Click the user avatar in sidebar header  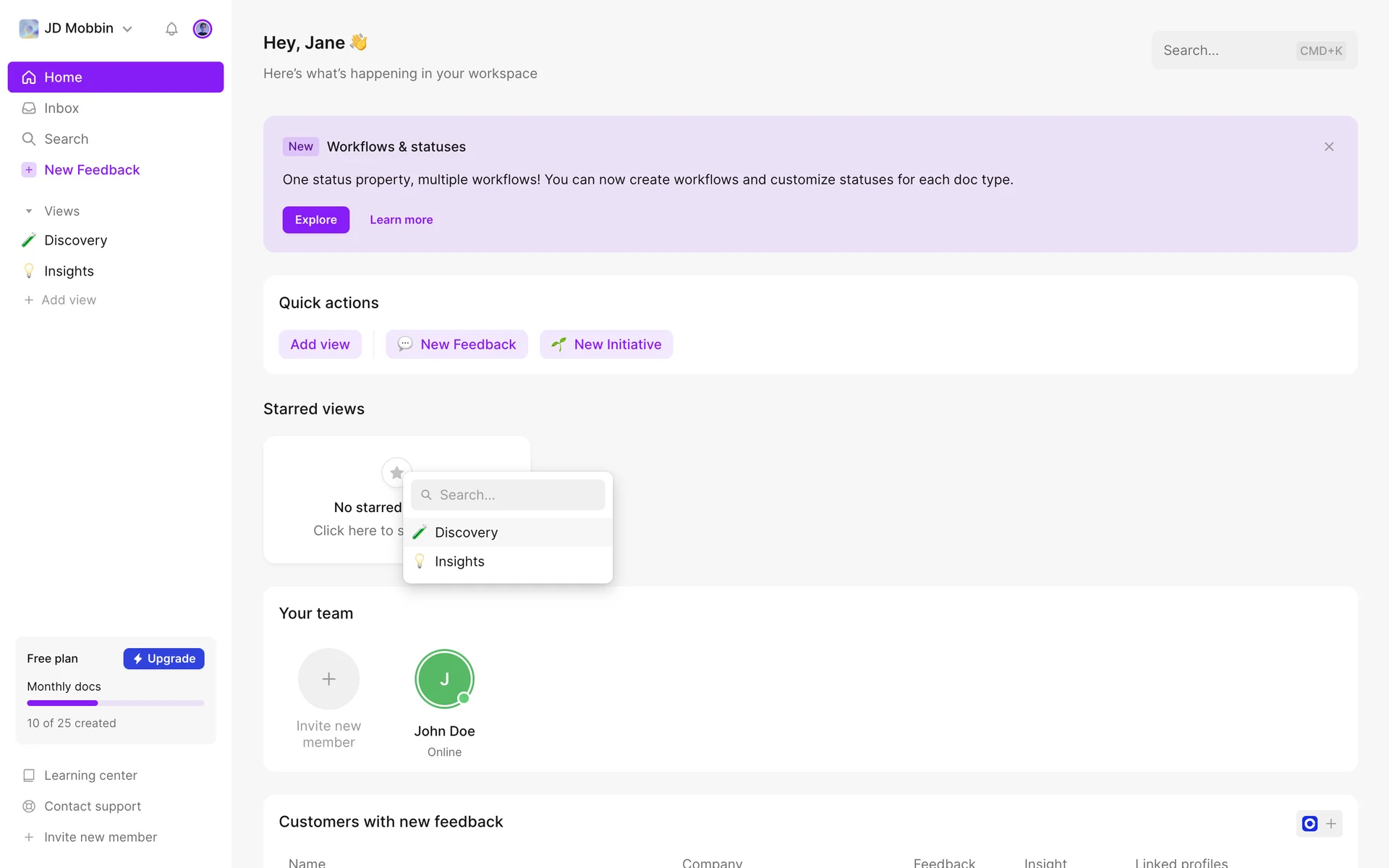tap(203, 29)
